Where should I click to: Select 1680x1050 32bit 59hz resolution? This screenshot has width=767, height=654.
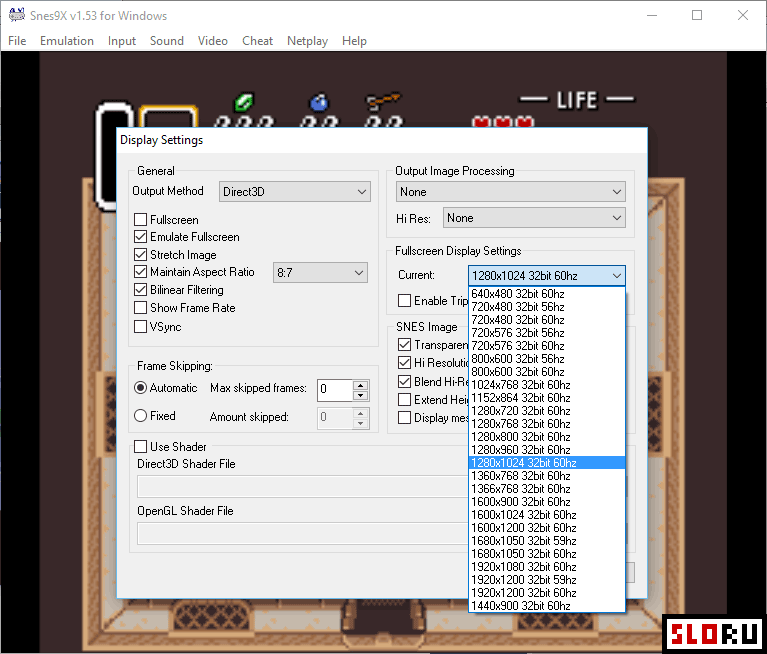(547, 541)
